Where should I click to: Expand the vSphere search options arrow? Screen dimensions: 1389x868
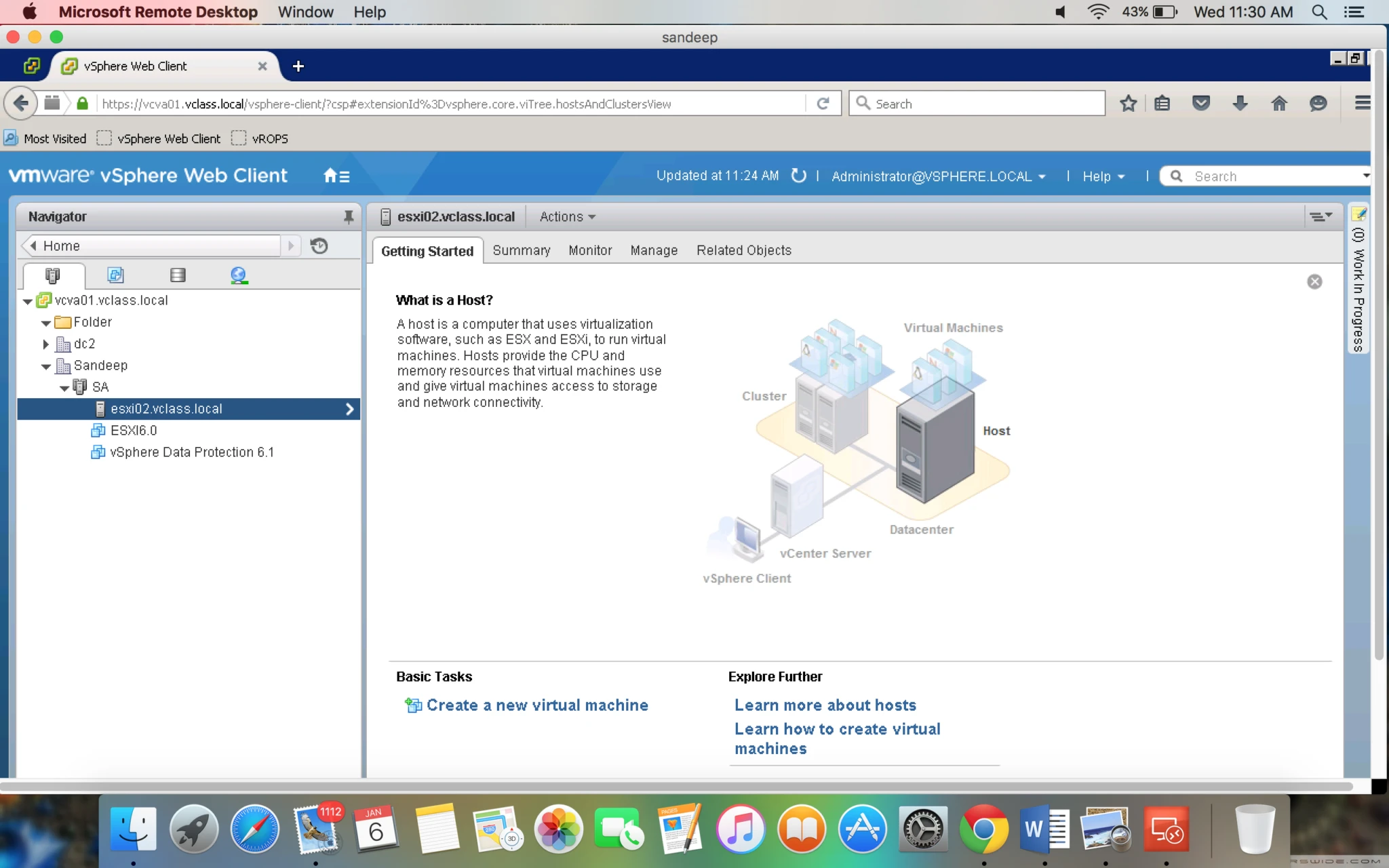click(1365, 176)
